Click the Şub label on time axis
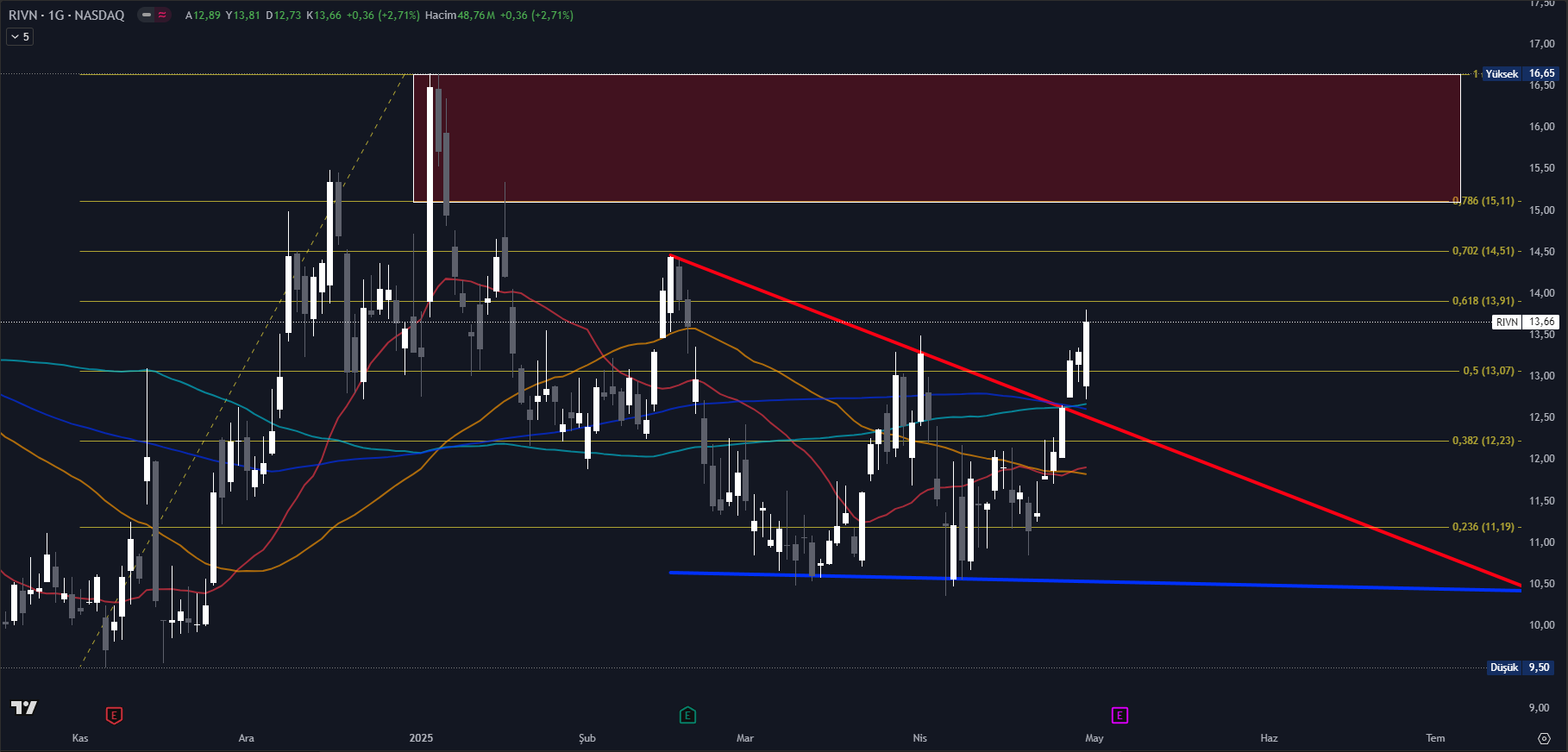The image size is (1568, 752). click(x=586, y=738)
